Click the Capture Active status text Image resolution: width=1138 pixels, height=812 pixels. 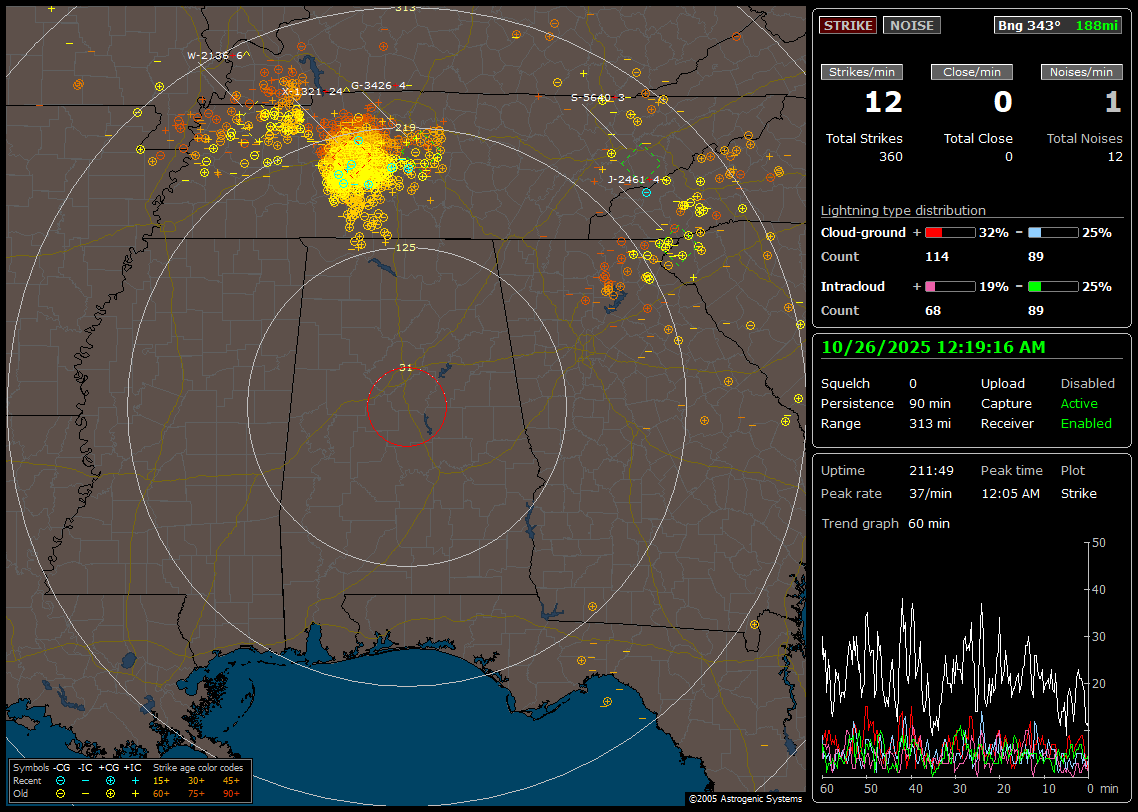click(x=1079, y=404)
